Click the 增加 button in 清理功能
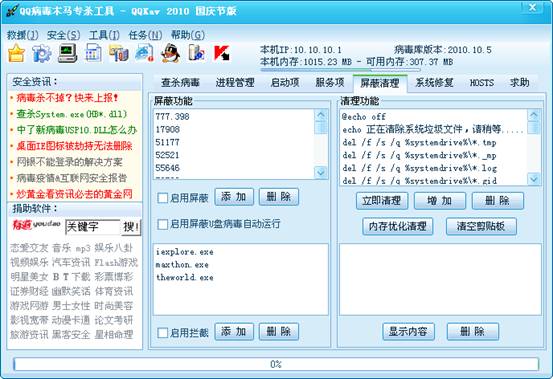The width and height of the screenshot is (553, 379). [439, 201]
